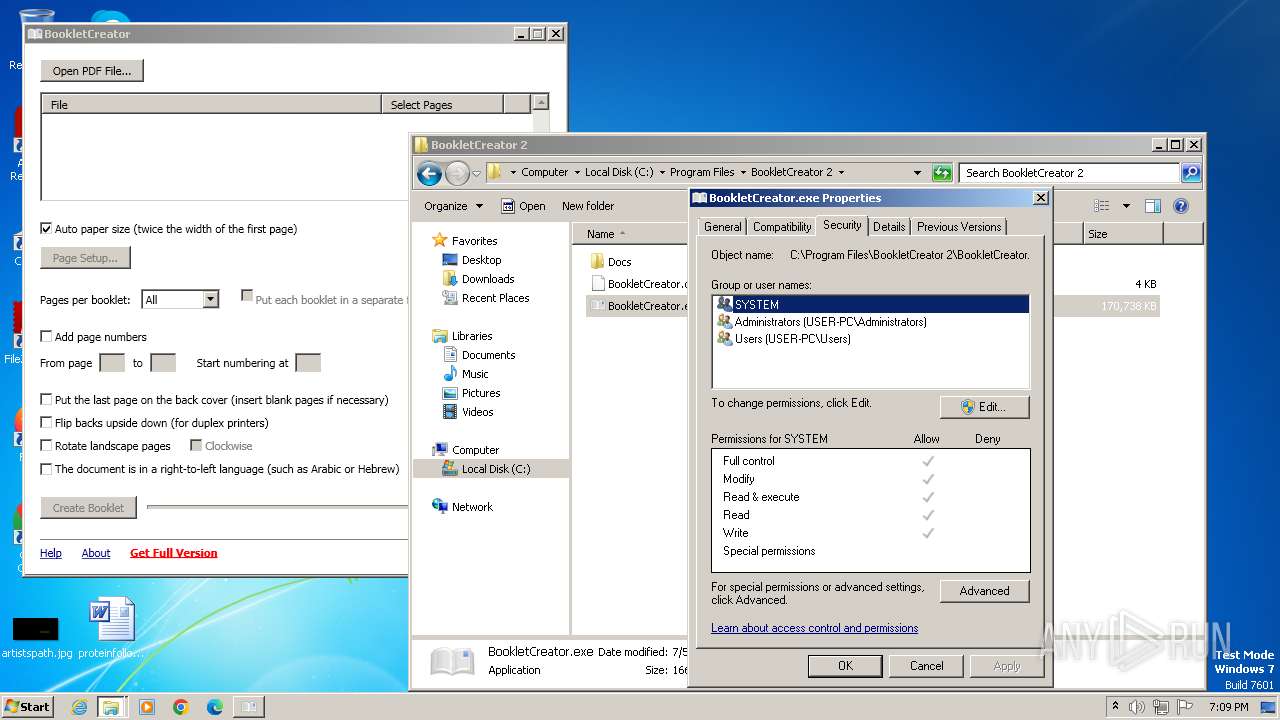1280x720 pixels.
Task: Click the search magnifier icon in Explorer
Action: 1190,172
